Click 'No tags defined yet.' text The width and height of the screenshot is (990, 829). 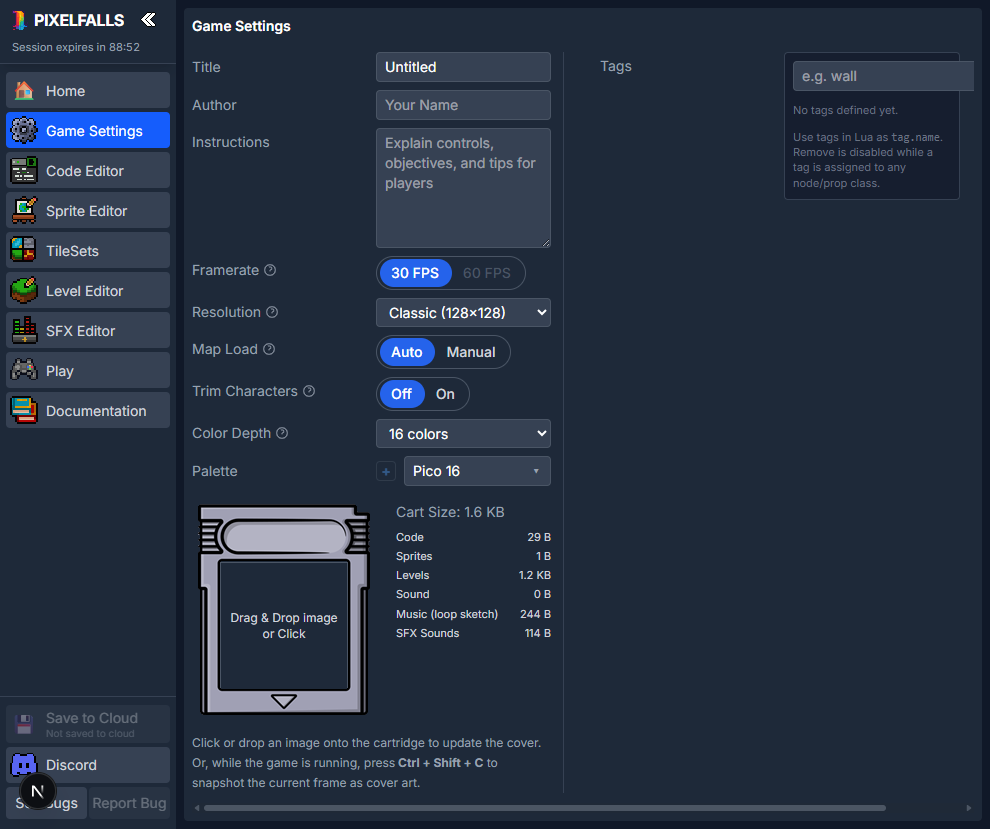coord(845,110)
